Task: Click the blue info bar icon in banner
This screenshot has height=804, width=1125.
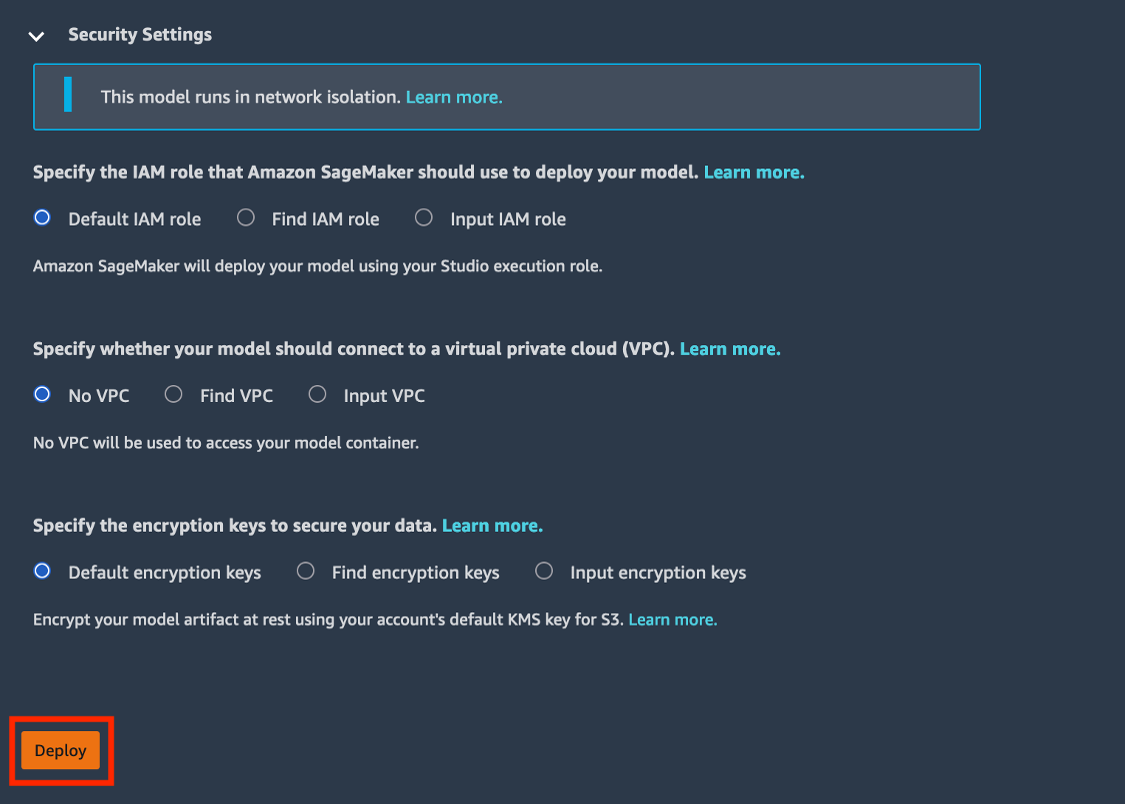Action: pyautogui.click(x=68, y=96)
